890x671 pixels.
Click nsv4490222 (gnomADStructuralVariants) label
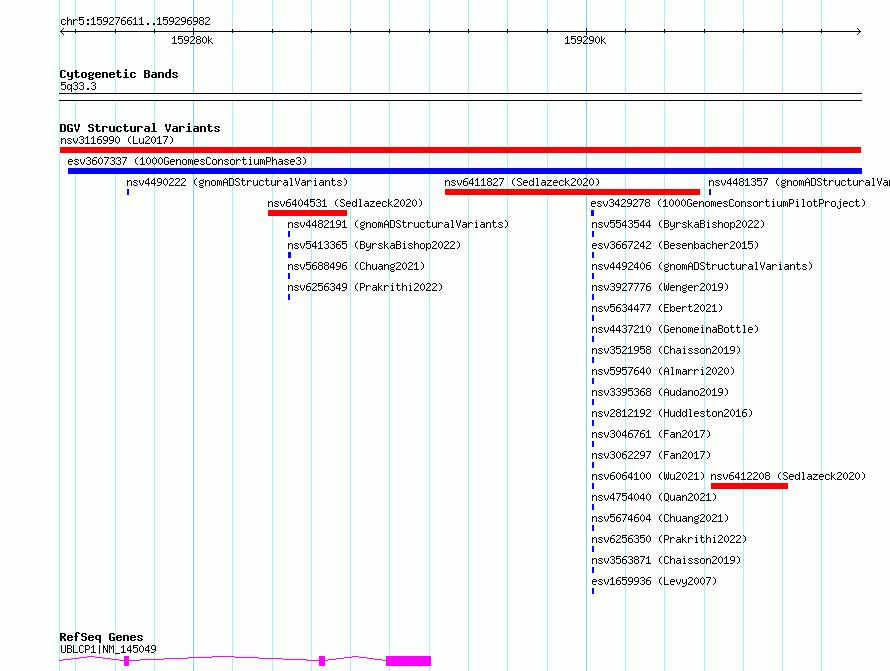237,182
